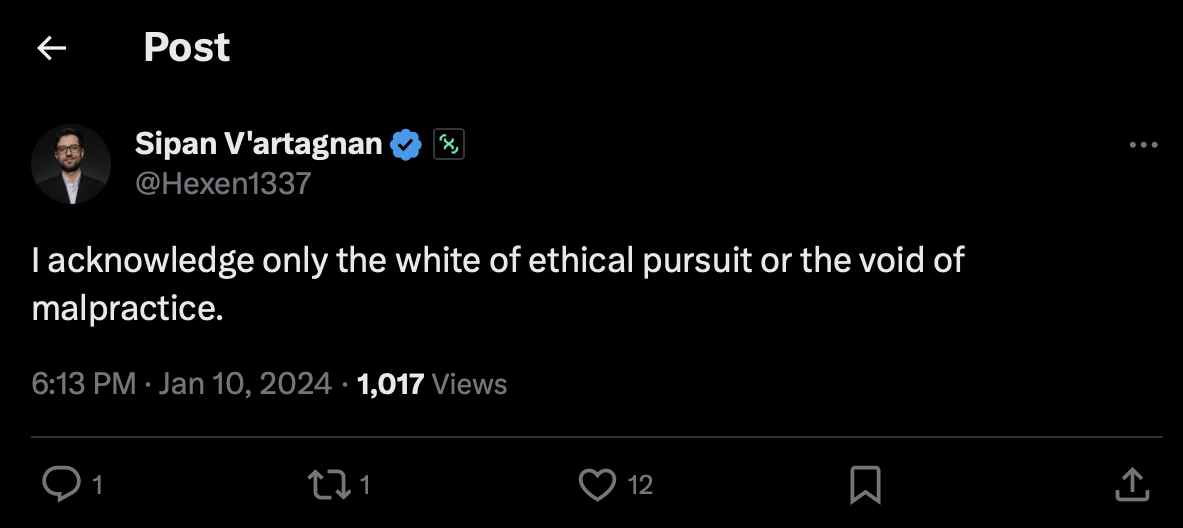Click the share upload icon

tap(1131, 485)
